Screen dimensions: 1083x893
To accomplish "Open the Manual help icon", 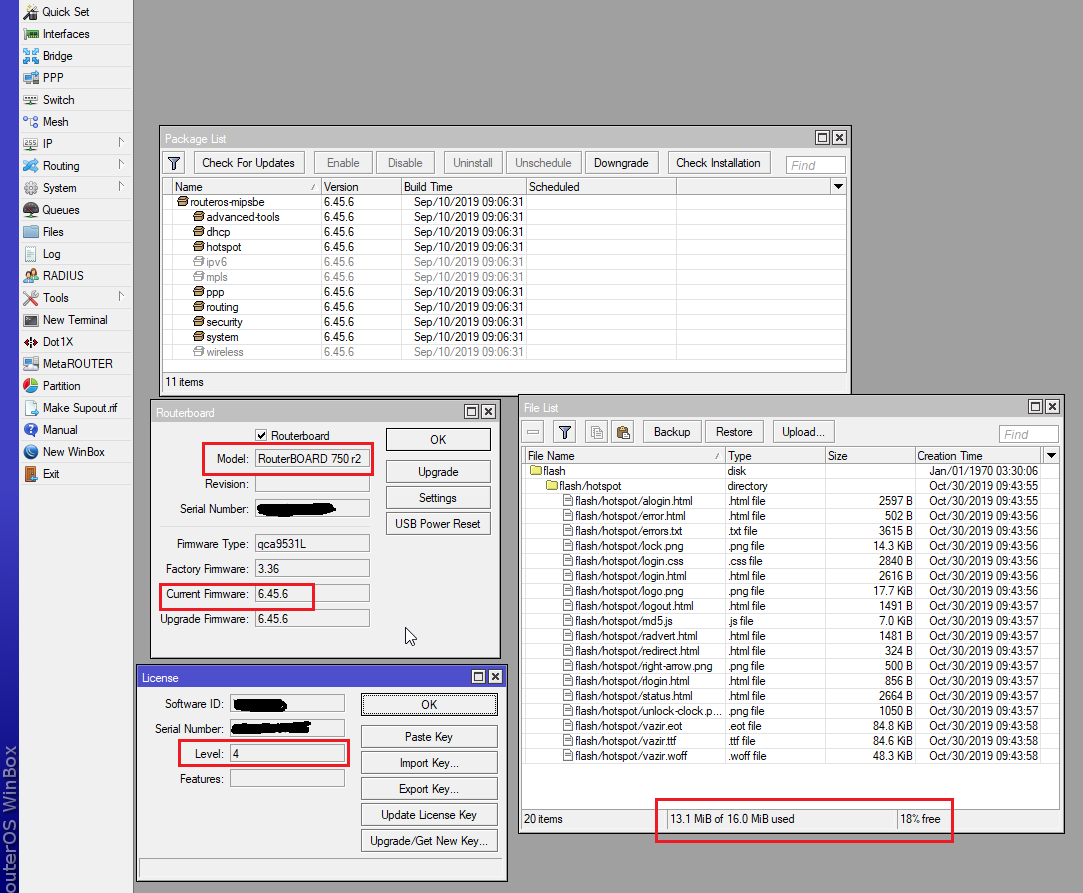I will pos(31,430).
